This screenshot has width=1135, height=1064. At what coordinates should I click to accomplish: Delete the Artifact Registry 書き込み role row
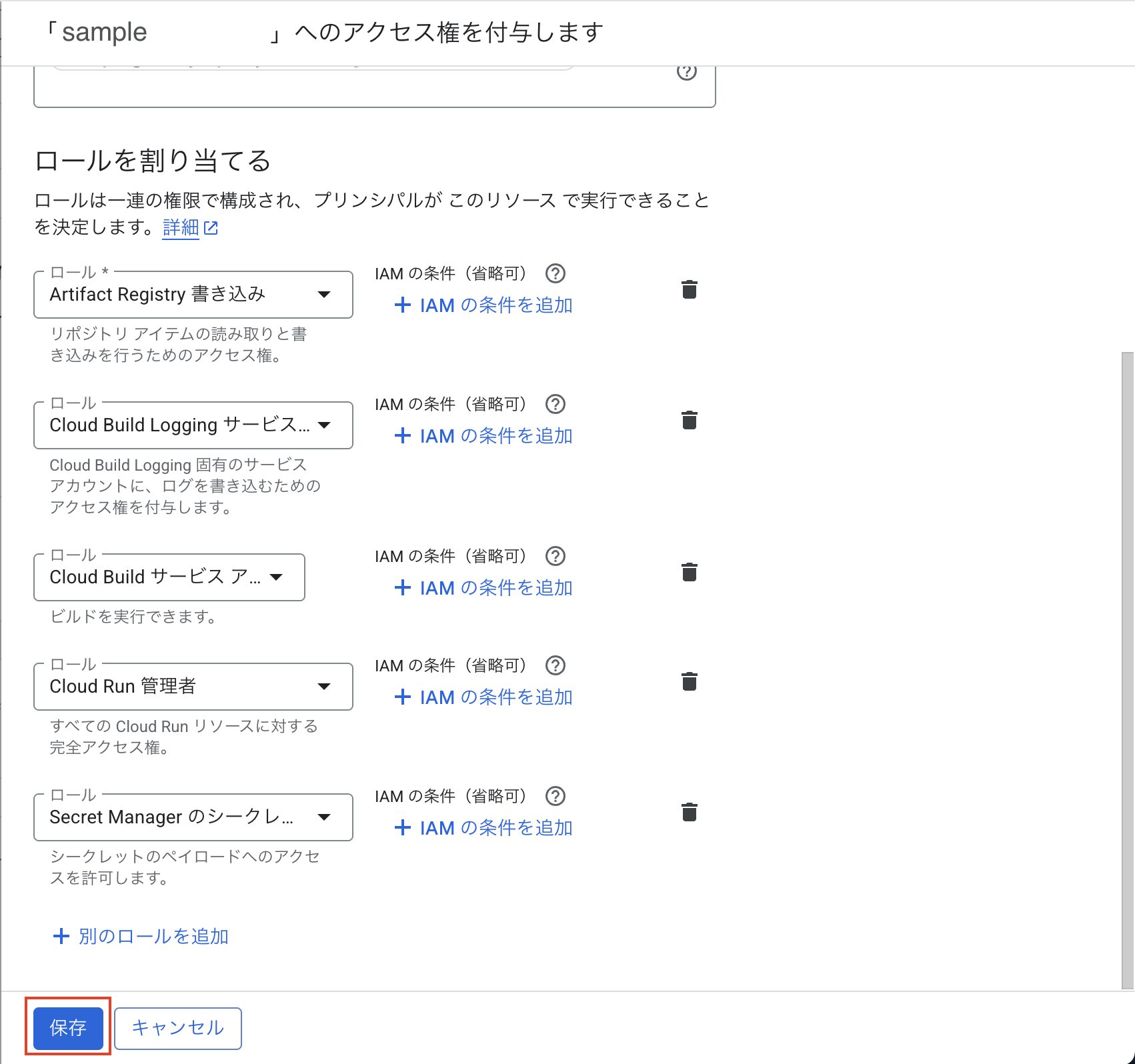pyautogui.click(x=689, y=289)
